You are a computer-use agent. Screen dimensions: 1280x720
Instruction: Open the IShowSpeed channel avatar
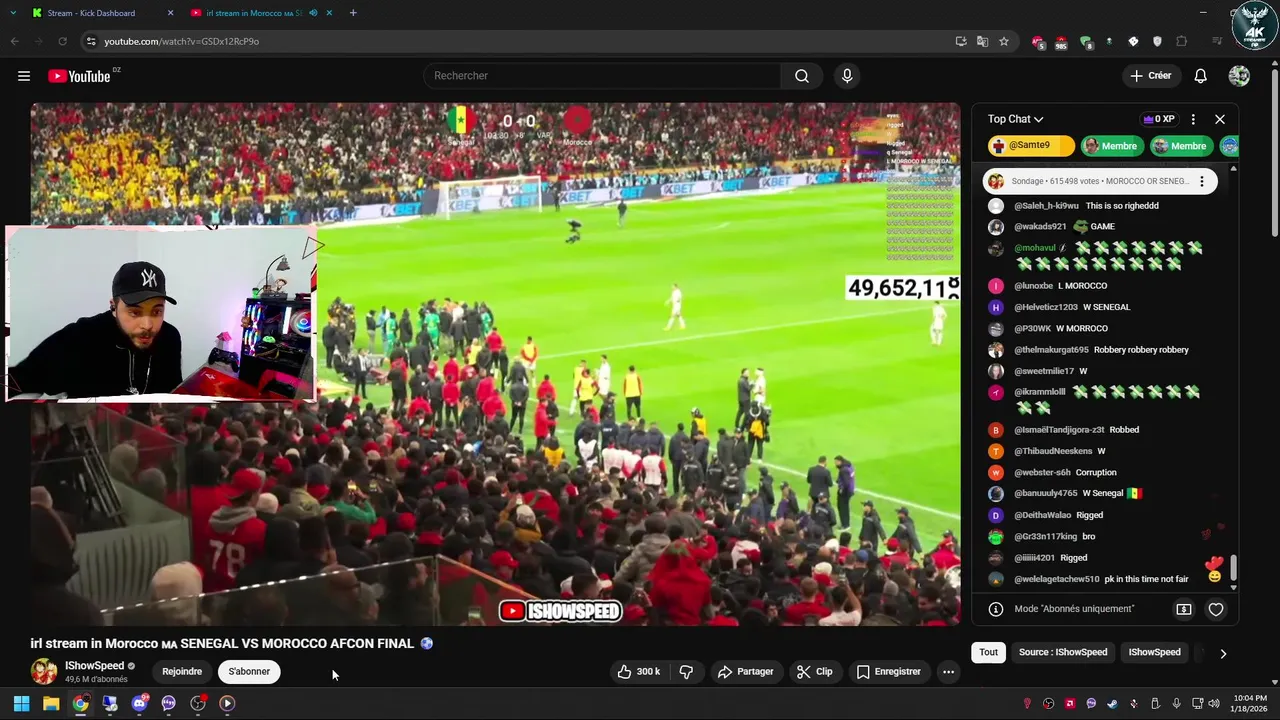(x=44, y=671)
